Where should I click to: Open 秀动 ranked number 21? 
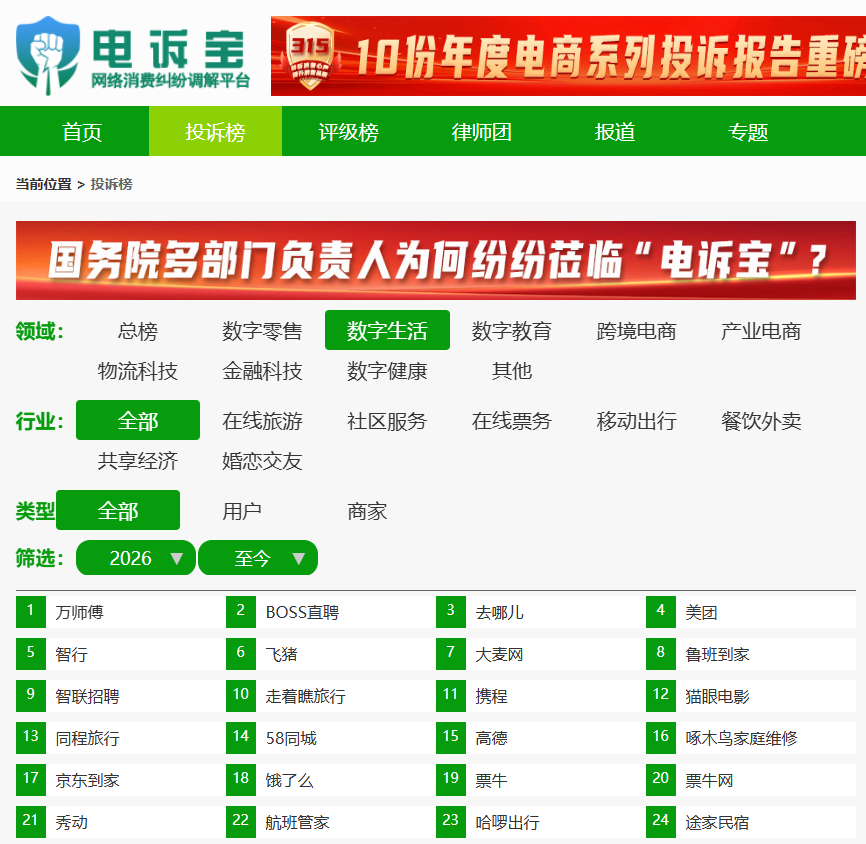(x=71, y=822)
